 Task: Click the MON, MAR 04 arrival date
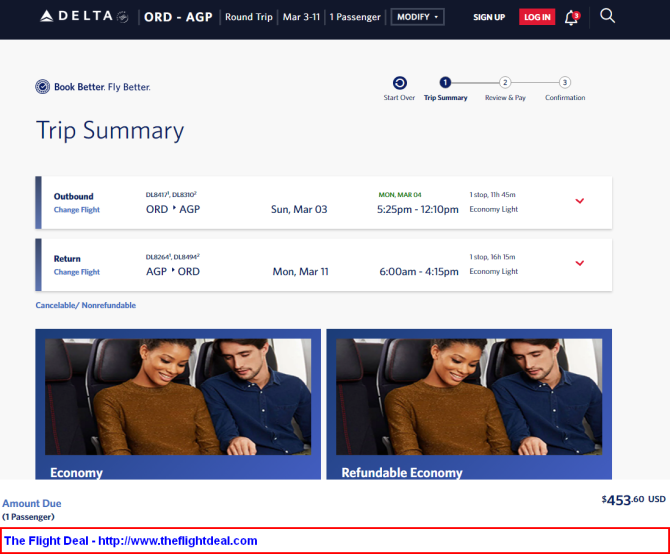pyautogui.click(x=400, y=195)
